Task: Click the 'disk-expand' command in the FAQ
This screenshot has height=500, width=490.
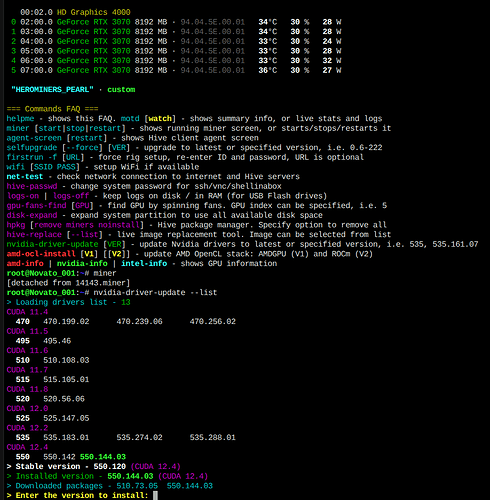Action: (32, 215)
